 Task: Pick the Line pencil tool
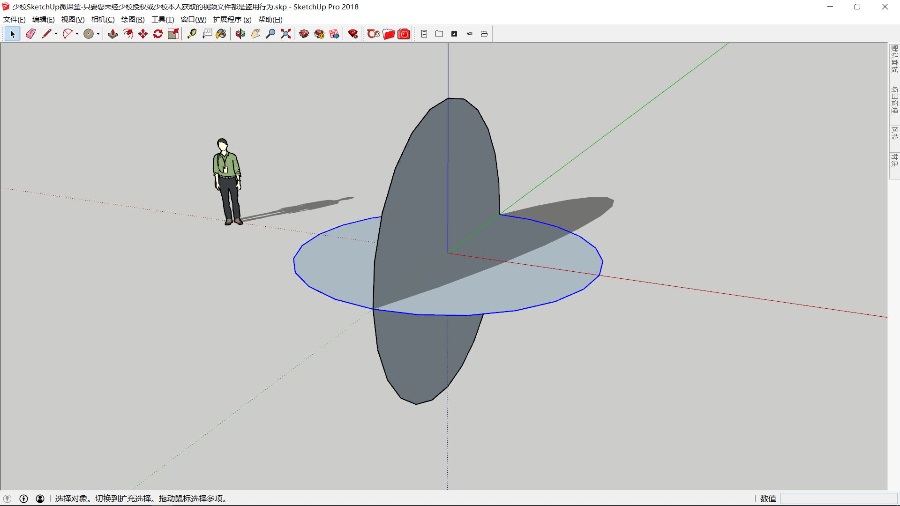(x=46, y=34)
